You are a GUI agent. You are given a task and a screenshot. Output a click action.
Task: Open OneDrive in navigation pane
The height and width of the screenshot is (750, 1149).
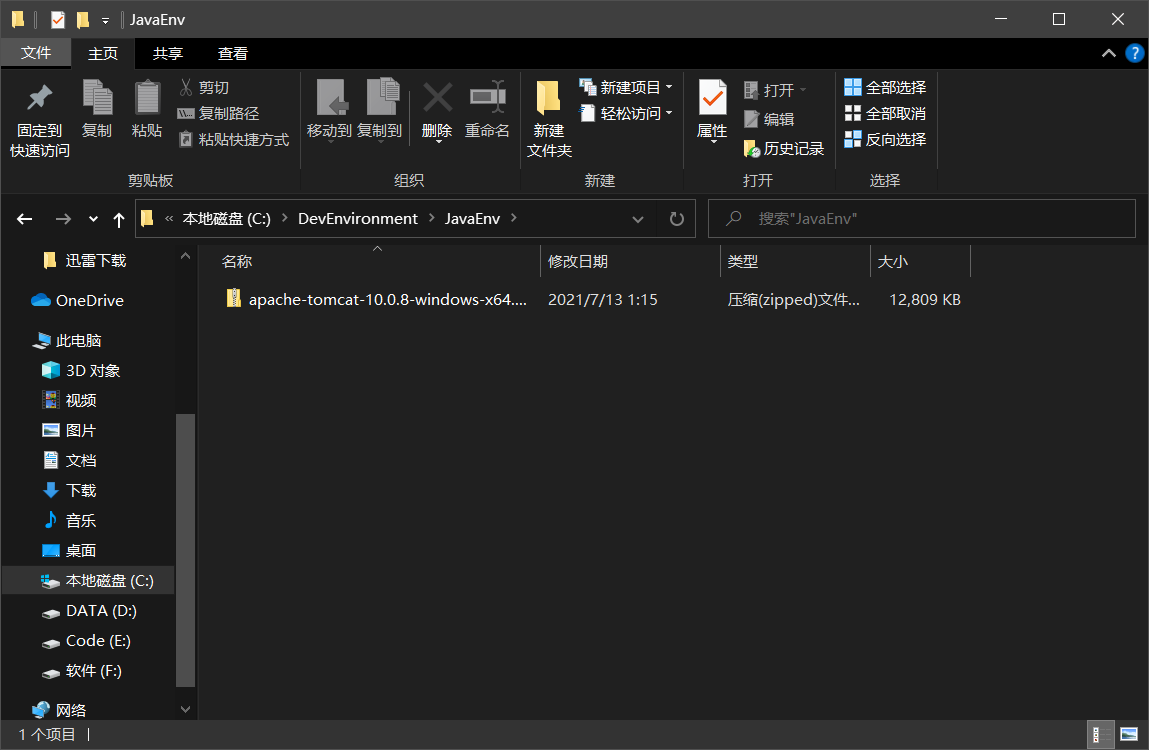click(78, 301)
